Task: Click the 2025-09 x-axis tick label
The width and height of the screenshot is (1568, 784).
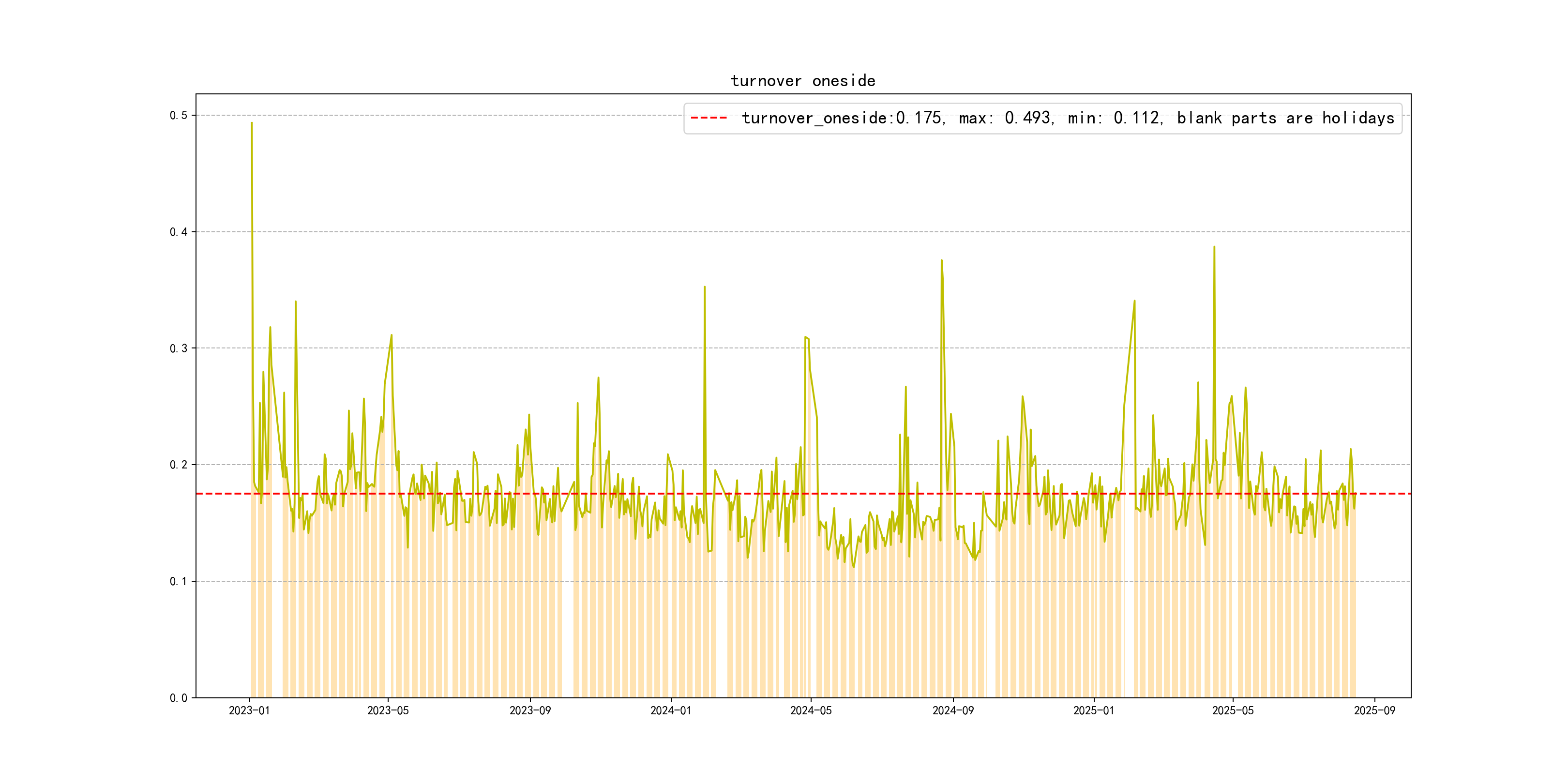Action: [1374, 710]
